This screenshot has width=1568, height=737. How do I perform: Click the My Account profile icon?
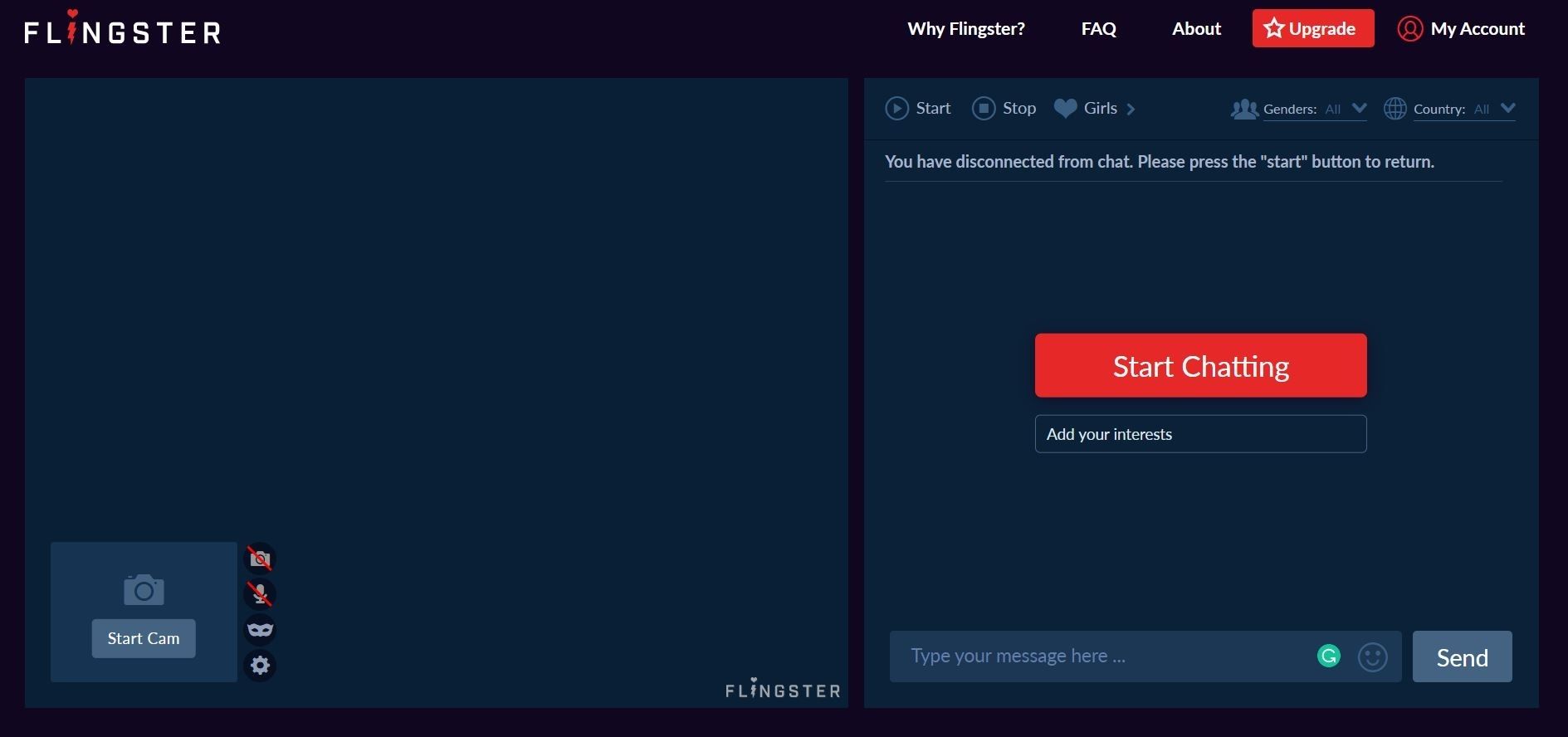click(1409, 29)
